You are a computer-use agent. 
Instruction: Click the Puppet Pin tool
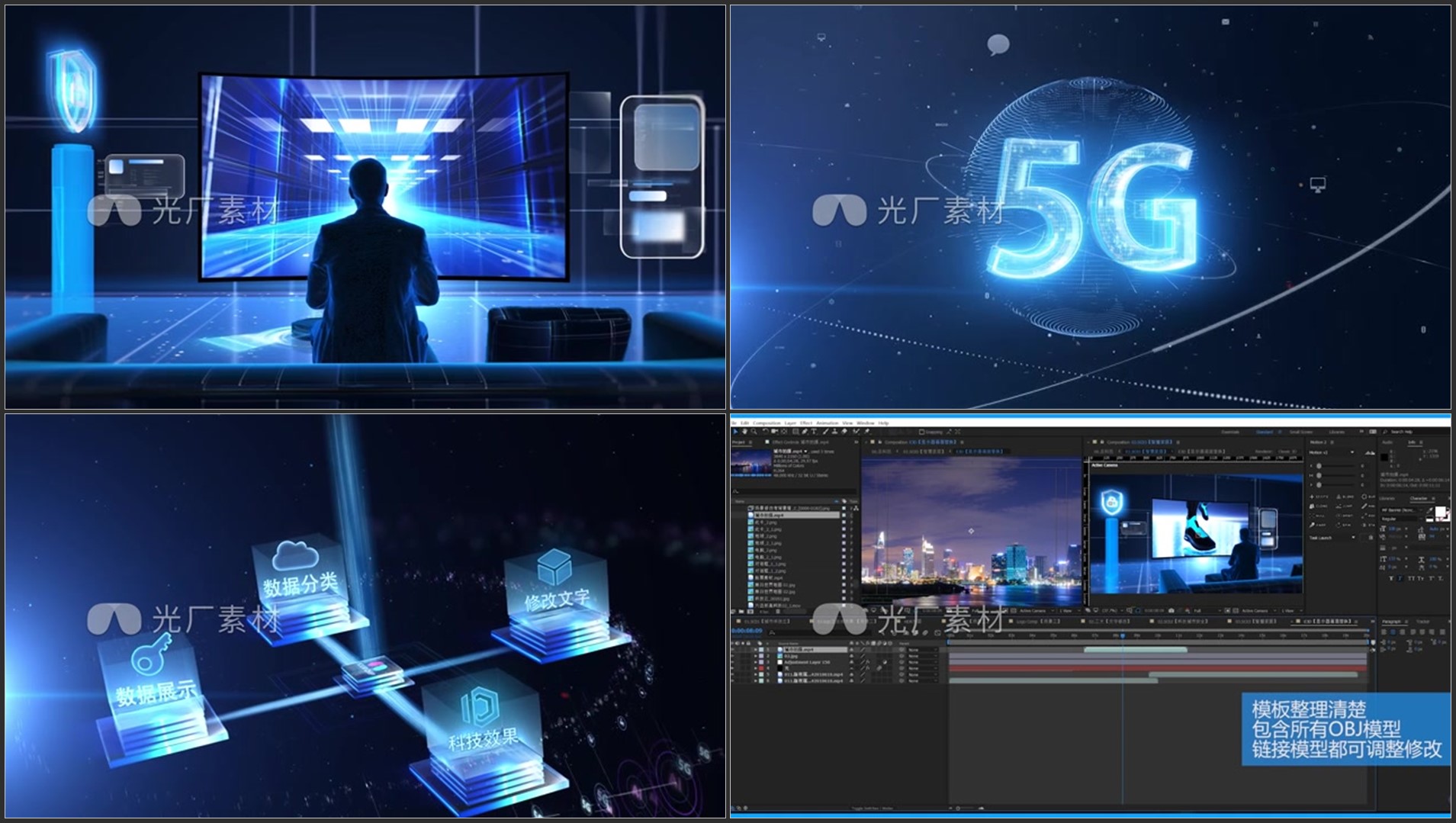pos(867,432)
